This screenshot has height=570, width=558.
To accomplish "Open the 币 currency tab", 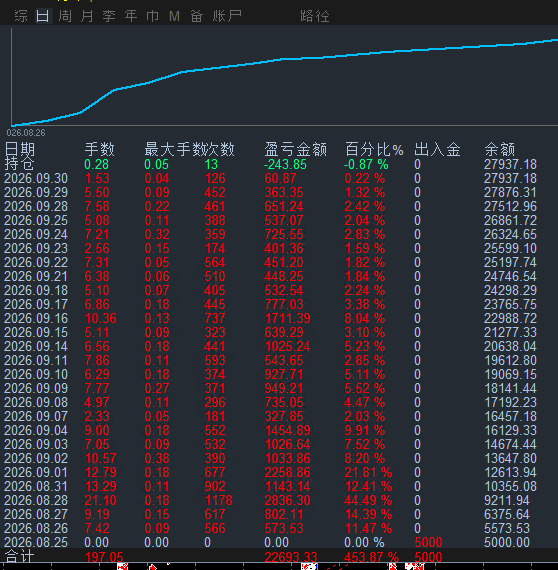I will pos(152,16).
